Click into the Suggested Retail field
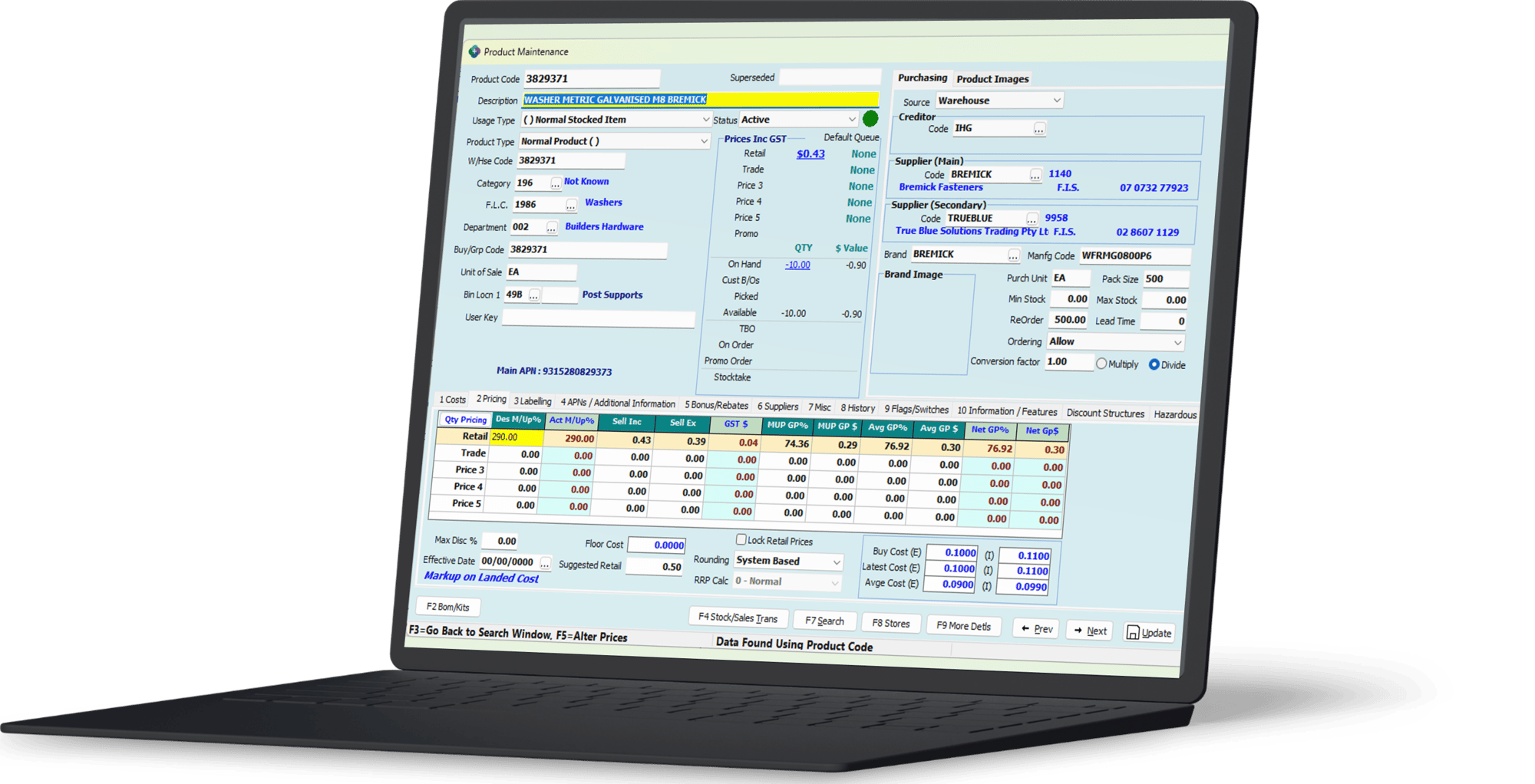 pyautogui.click(x=654, y=567)
